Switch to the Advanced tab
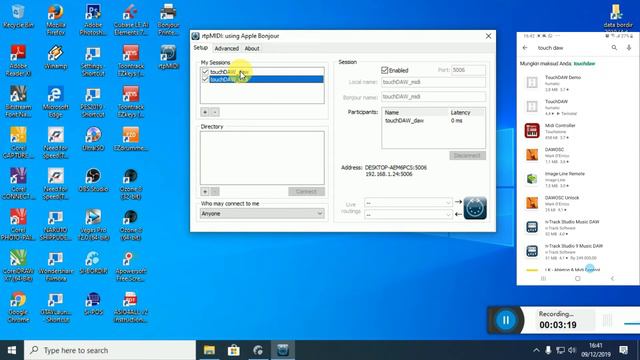 pos(227,48)
